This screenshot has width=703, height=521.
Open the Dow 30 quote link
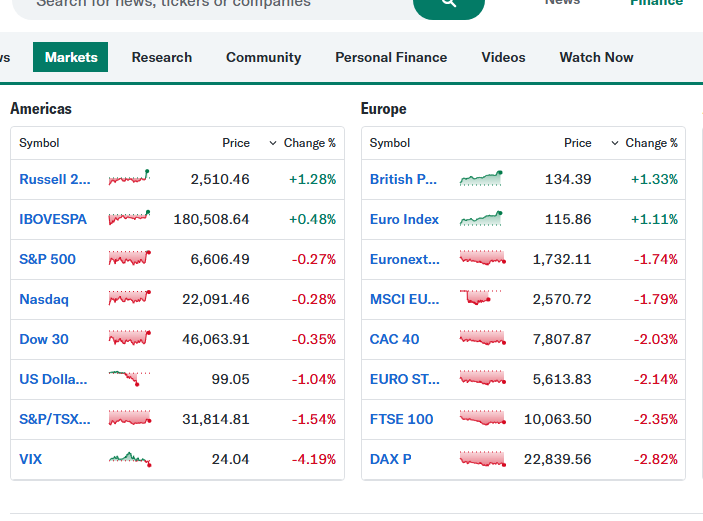pyautogui.click(x=44, y=339)
